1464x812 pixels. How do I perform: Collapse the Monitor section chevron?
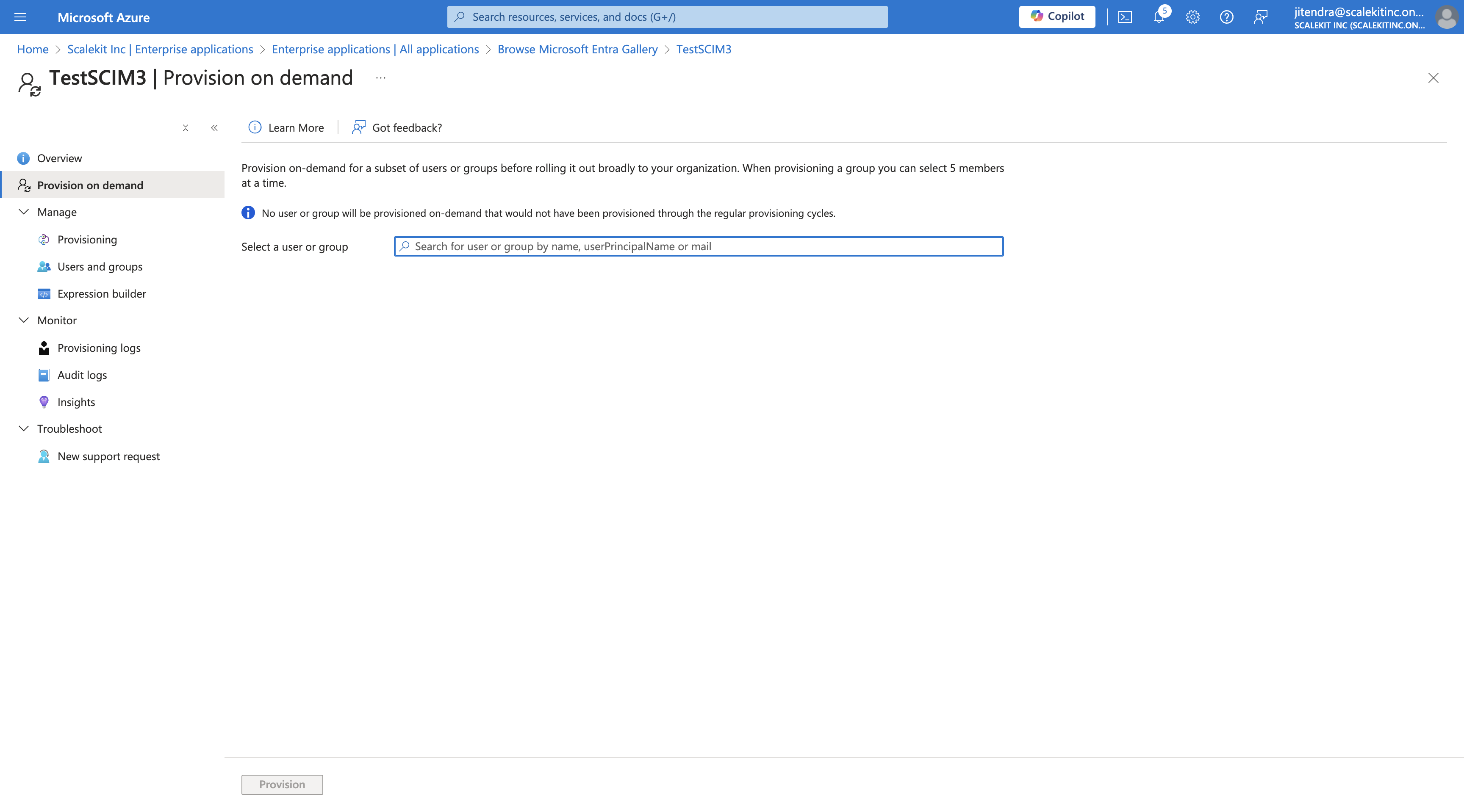[24, 320]
